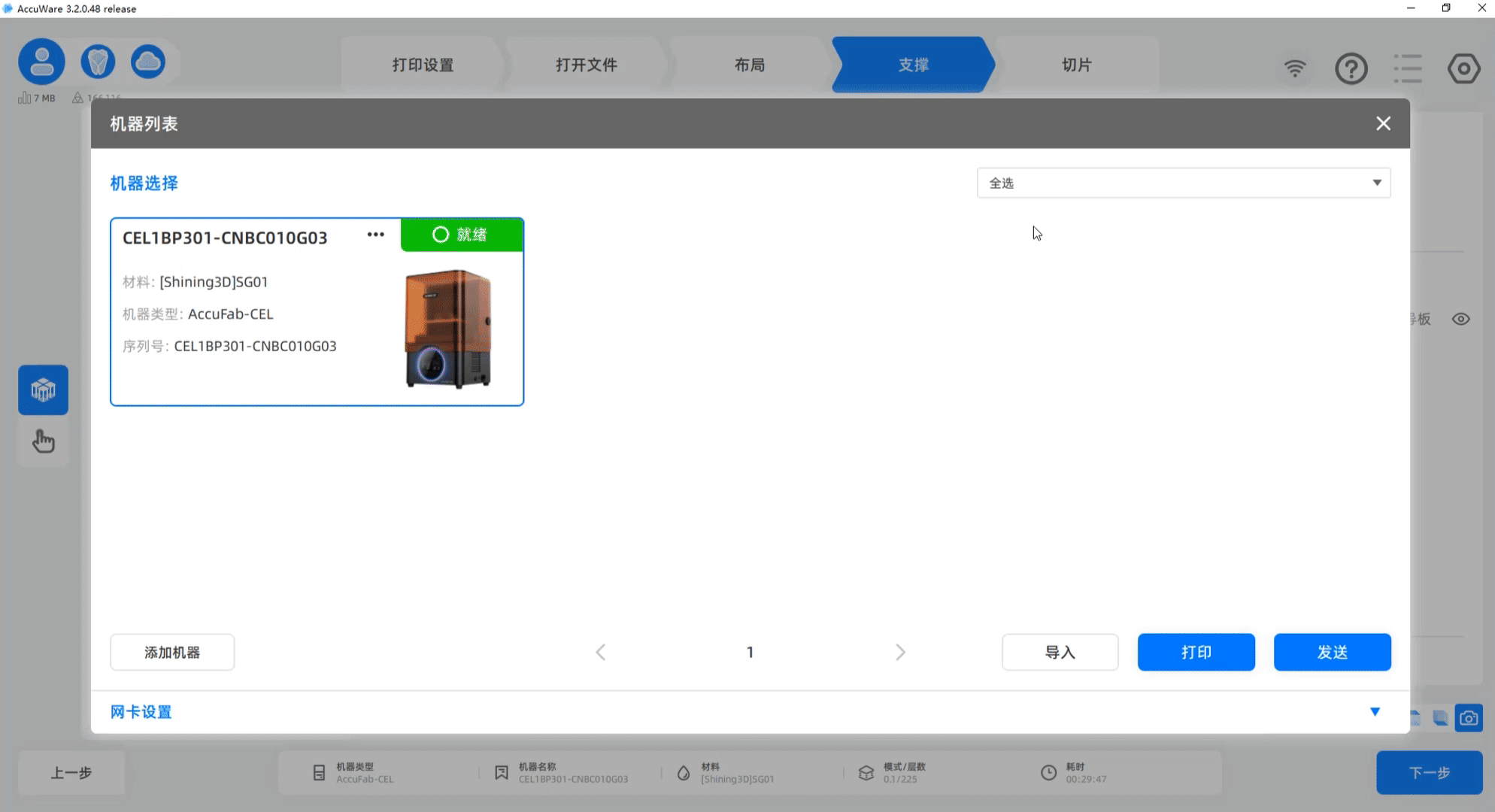Toggle the eye visibility icon on right edge
Viewport: 1495px width, 812px height.
click(1460, 319)
